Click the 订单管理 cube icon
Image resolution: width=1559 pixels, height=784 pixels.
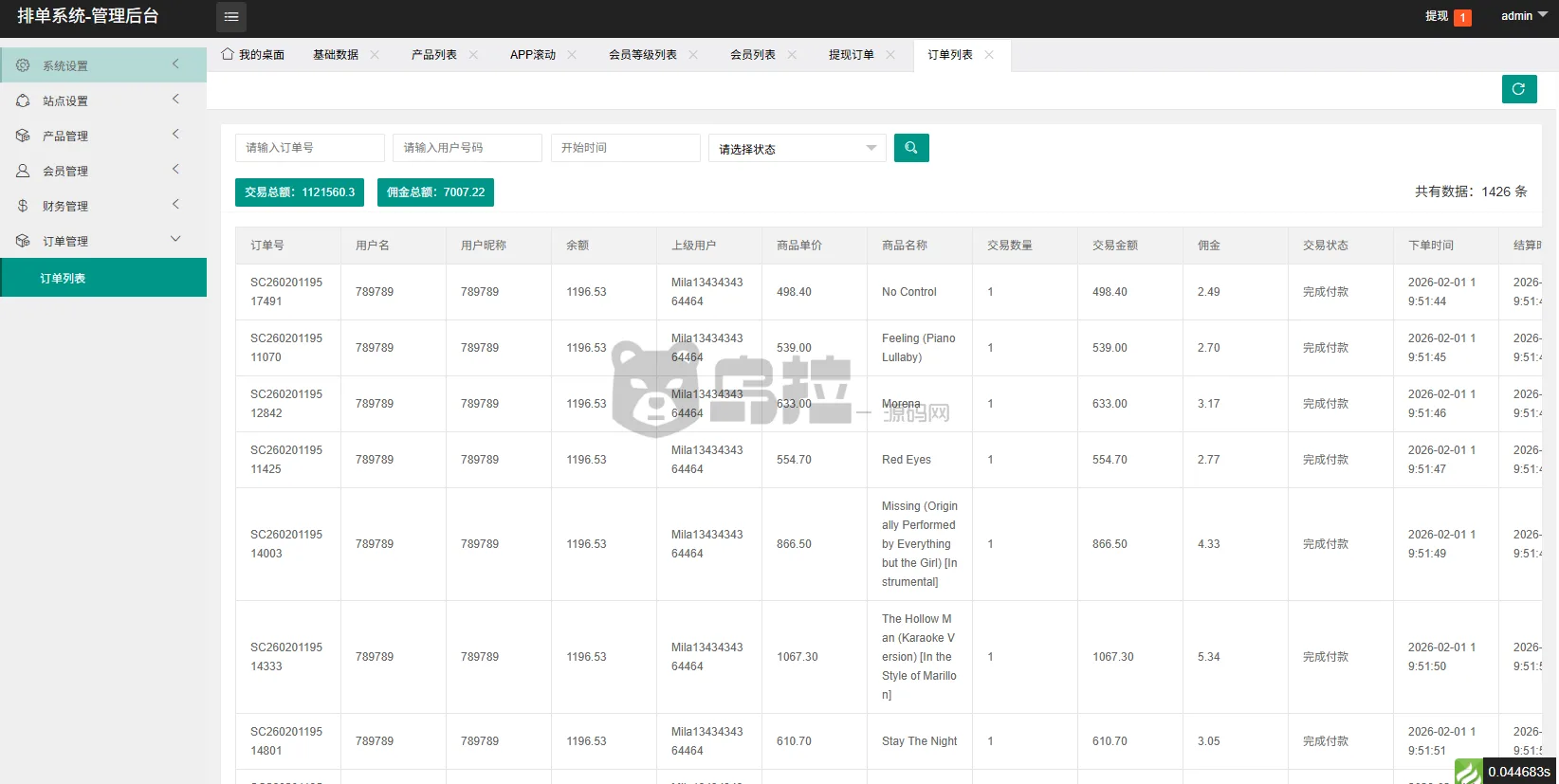coord(23,241)
